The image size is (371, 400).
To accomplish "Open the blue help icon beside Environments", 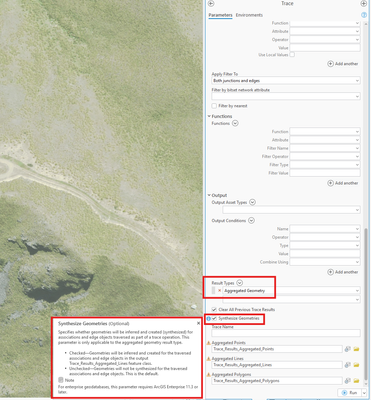I will 364,15.
